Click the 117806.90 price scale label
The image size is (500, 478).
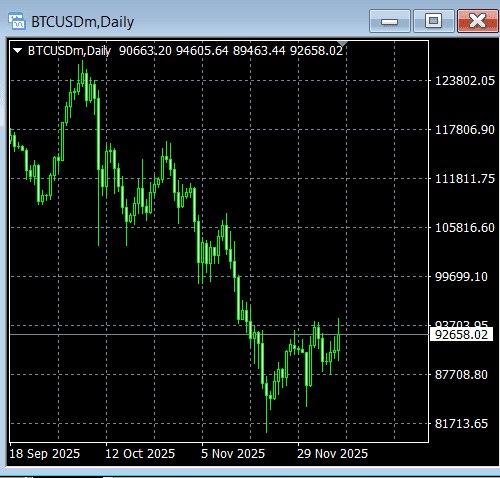click(465, 130)
